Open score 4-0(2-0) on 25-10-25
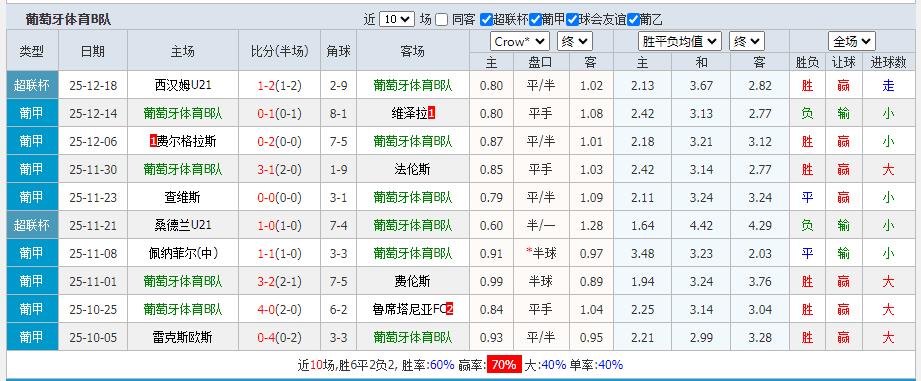The width and height of the screenshot is (921, 381). tap(280, 309)
